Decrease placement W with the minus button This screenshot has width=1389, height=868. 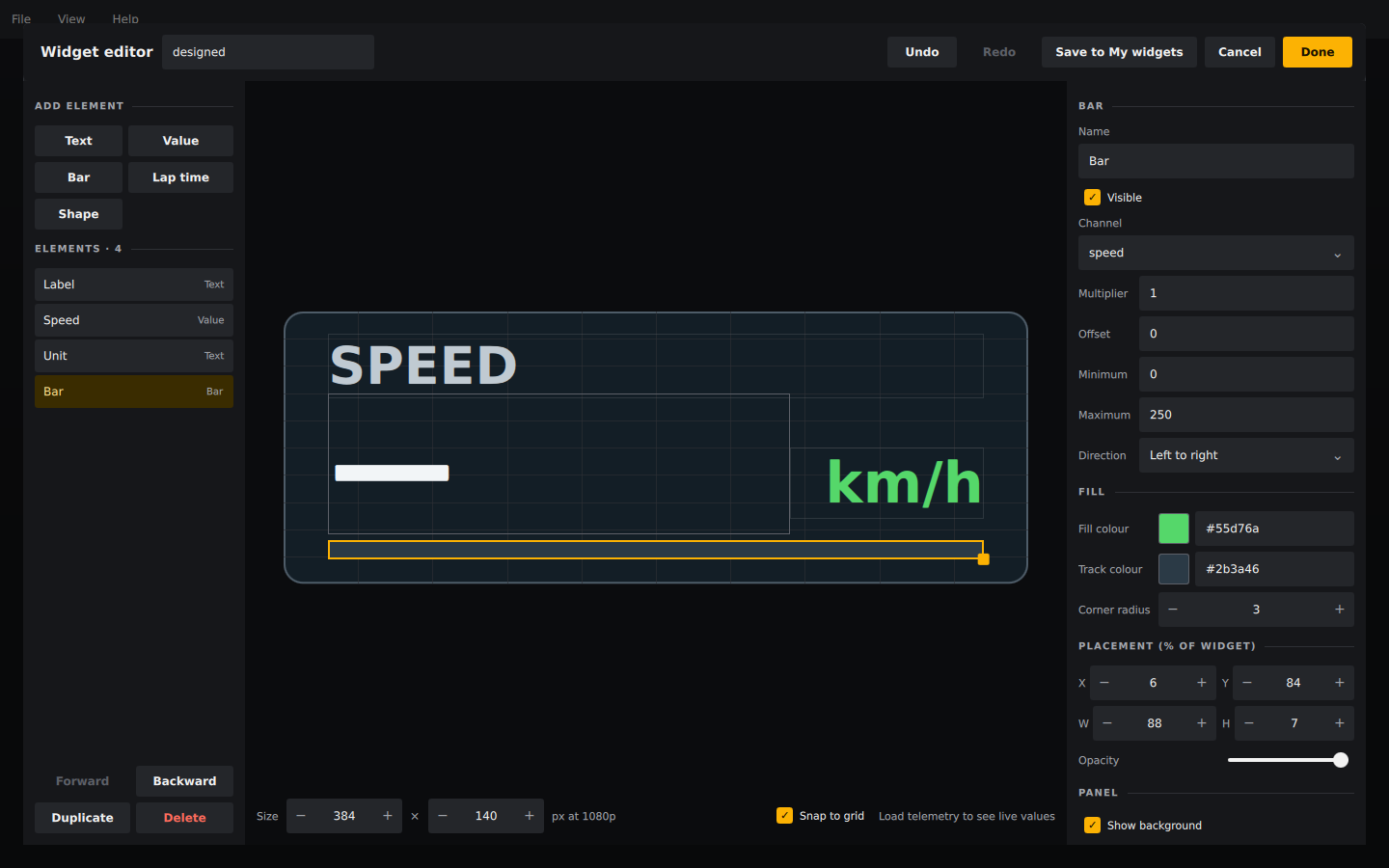tap(1107, 723)
